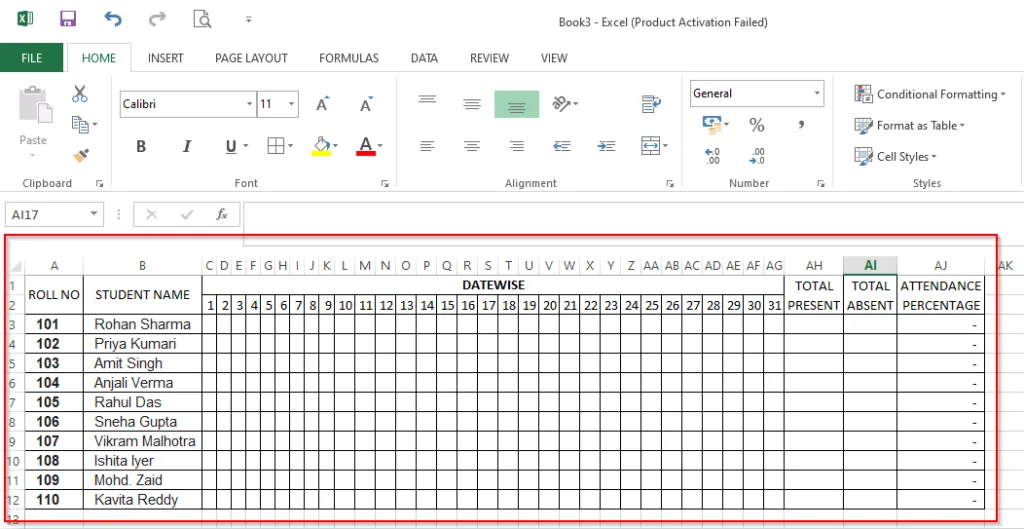The width and height of the screenshot is (1024, 529).
Task: Click the Redo arrow icon
Action: (157, 19)
